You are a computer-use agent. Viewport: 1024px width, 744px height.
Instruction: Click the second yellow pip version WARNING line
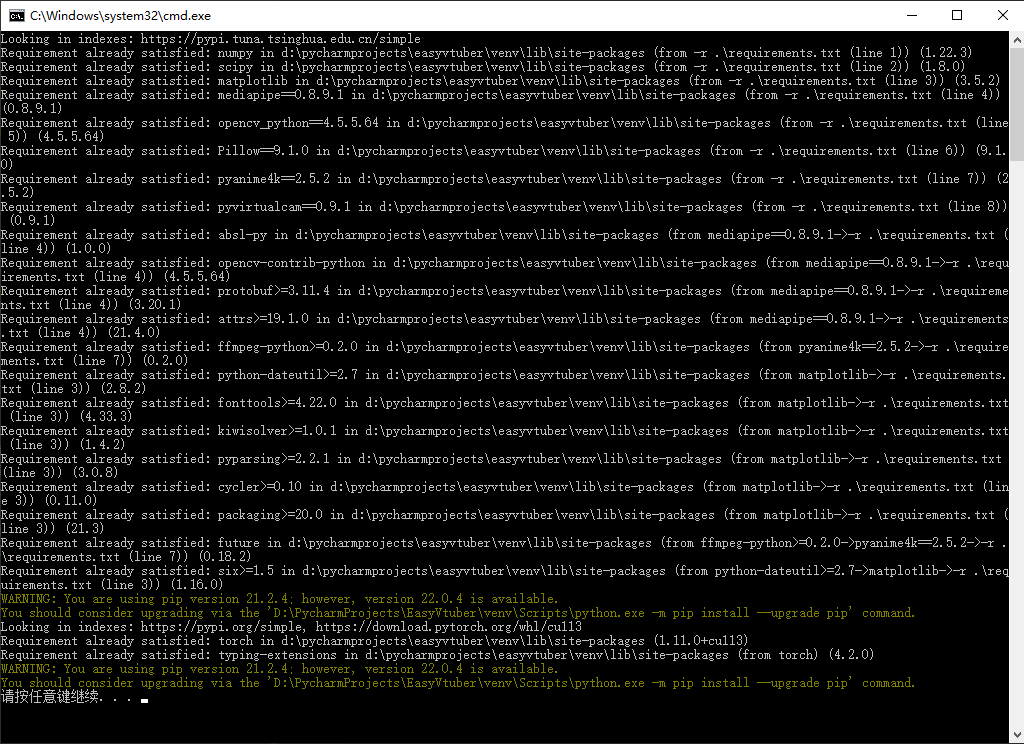point(280,670)
